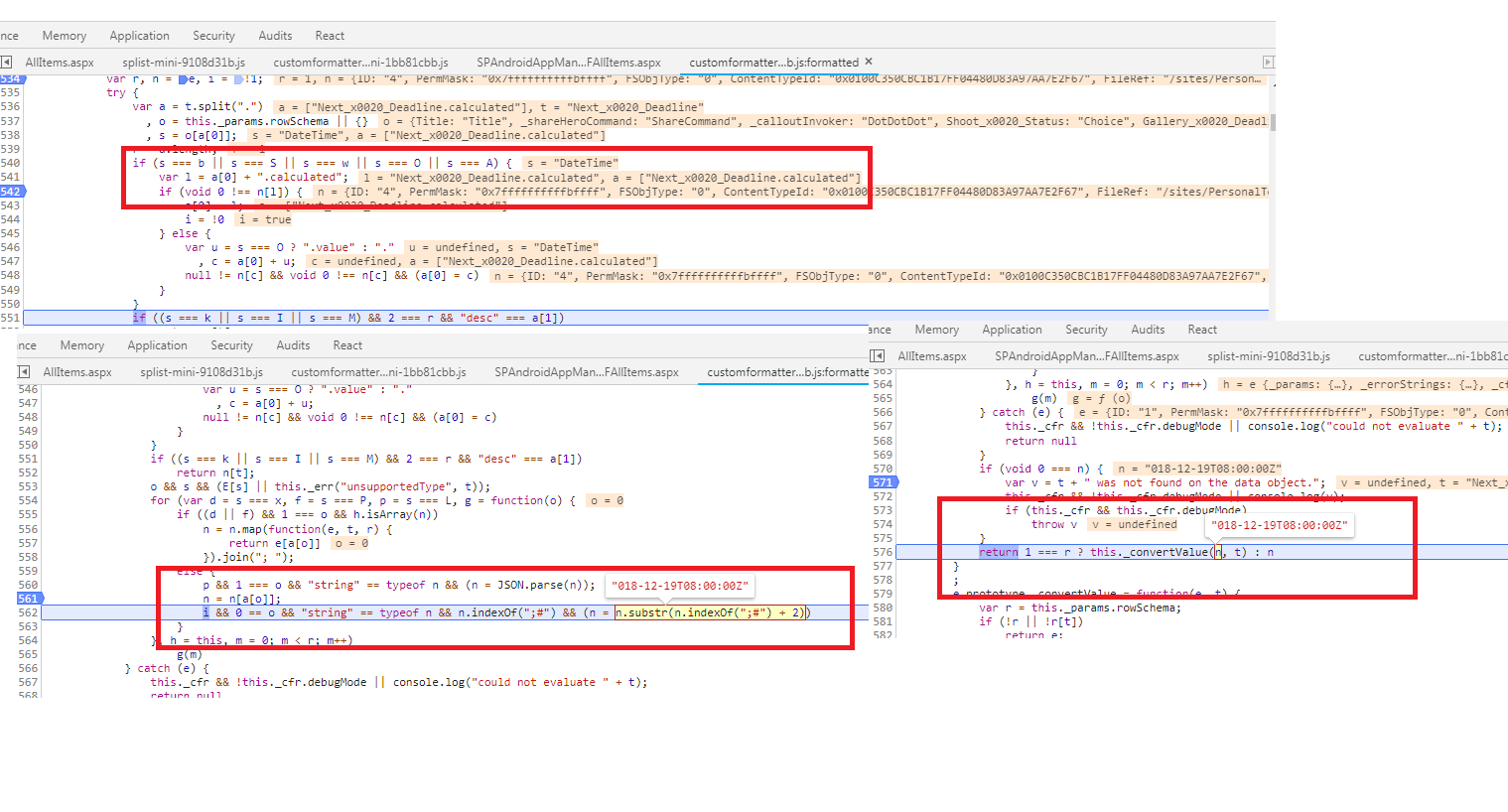Click line number 551 gutter in top window
The width and height of the screenshot is (1508, 812).
coord(11,318)
